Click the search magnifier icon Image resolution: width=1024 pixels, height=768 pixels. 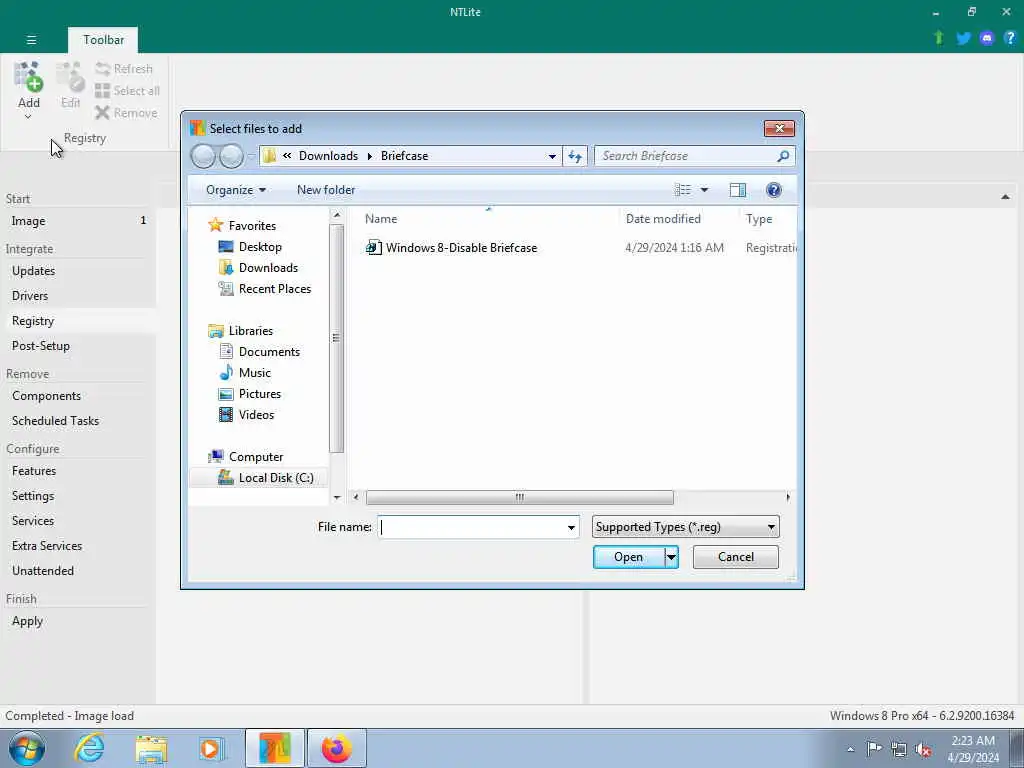coord(783,155)
